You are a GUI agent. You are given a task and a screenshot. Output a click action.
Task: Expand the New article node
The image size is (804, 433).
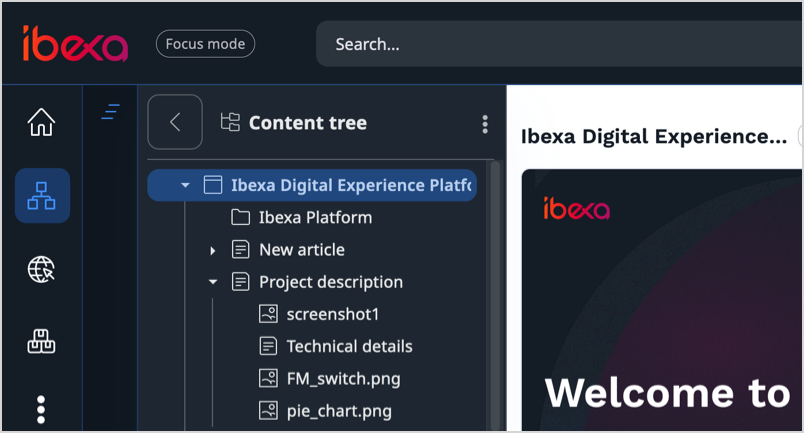click(212, 250)
